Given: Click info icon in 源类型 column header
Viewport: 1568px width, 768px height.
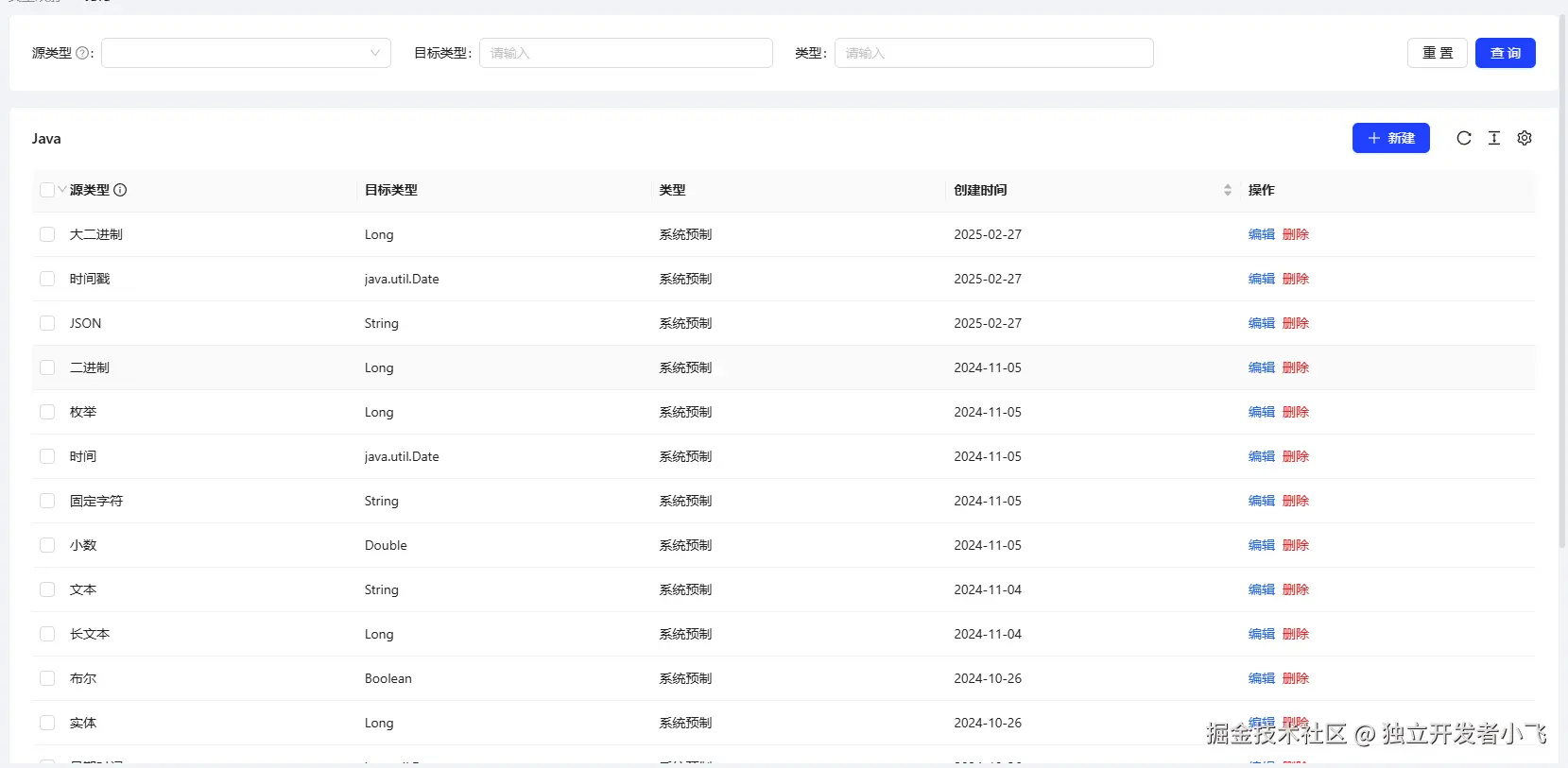Looking at the screenshot, I should coord(120,190).
